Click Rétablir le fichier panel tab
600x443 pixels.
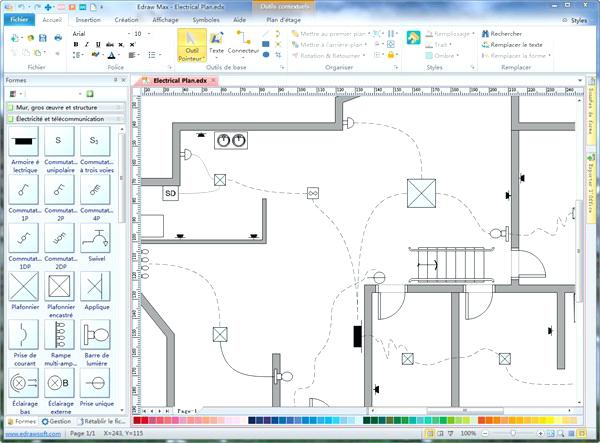(102, 421)
